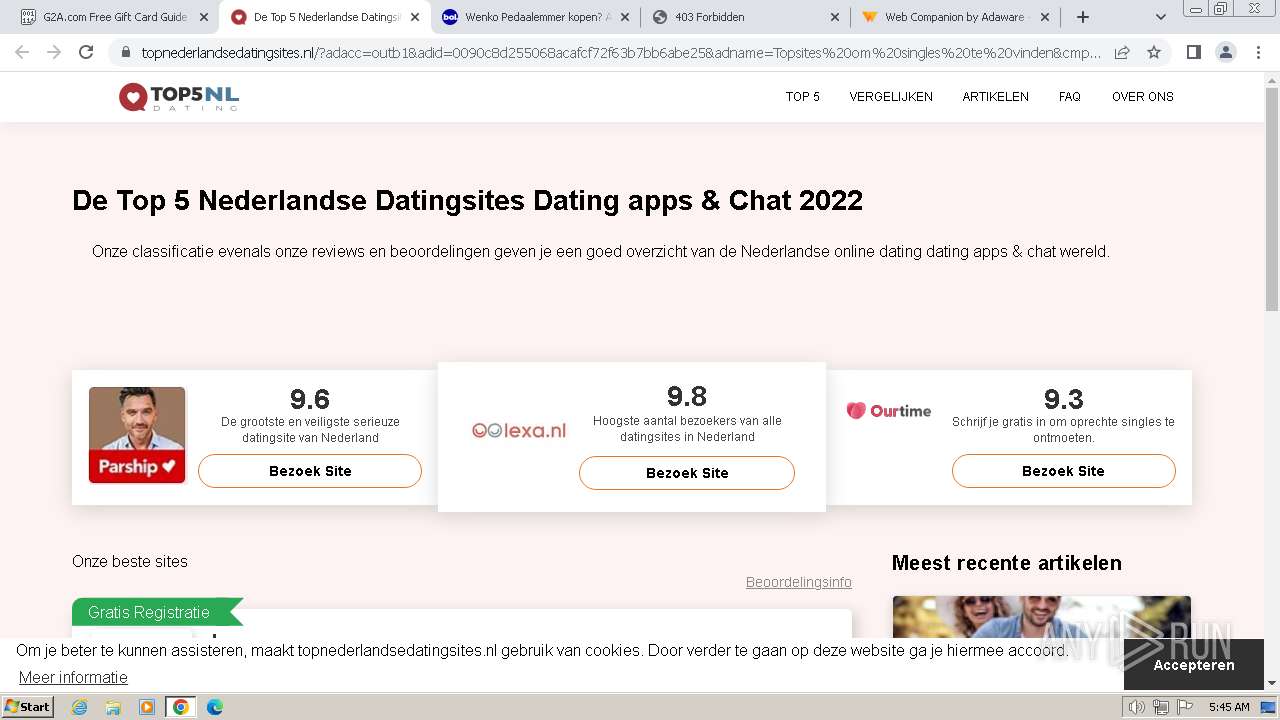Go back to the previous page
Image resolution: width=1280 pixels, height=720 pixels.
(x=22, y=52)
